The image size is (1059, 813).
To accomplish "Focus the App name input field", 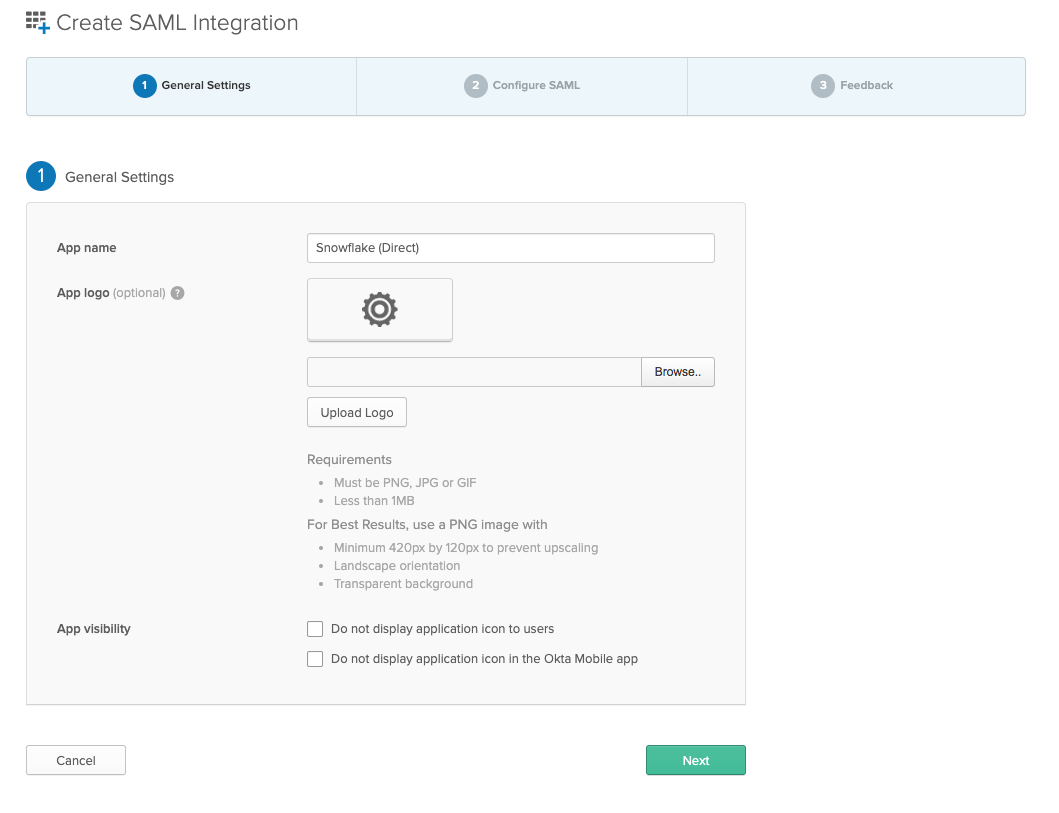I will [x=511, y=248].
